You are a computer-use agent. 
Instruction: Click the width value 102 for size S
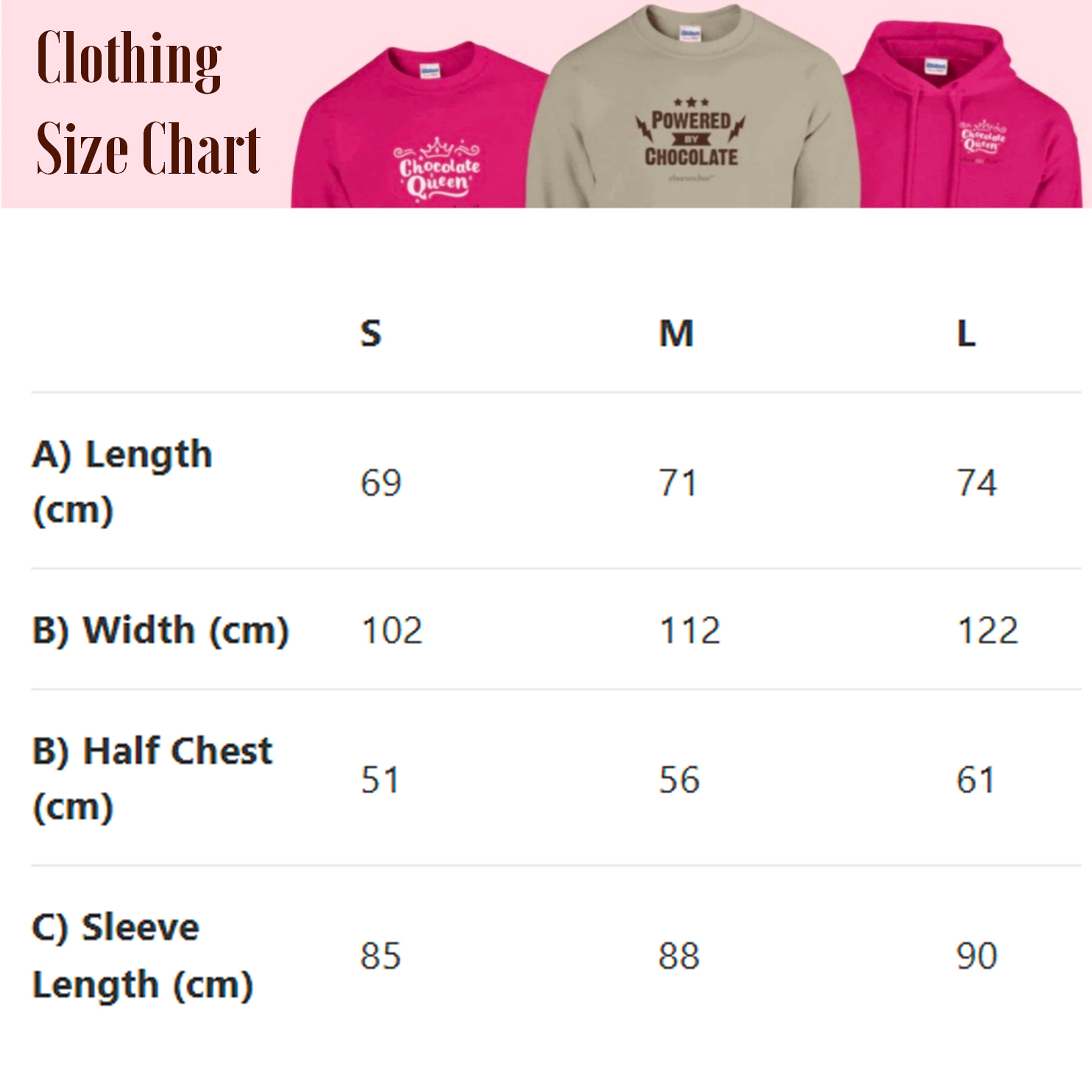[x=392, y=631]
